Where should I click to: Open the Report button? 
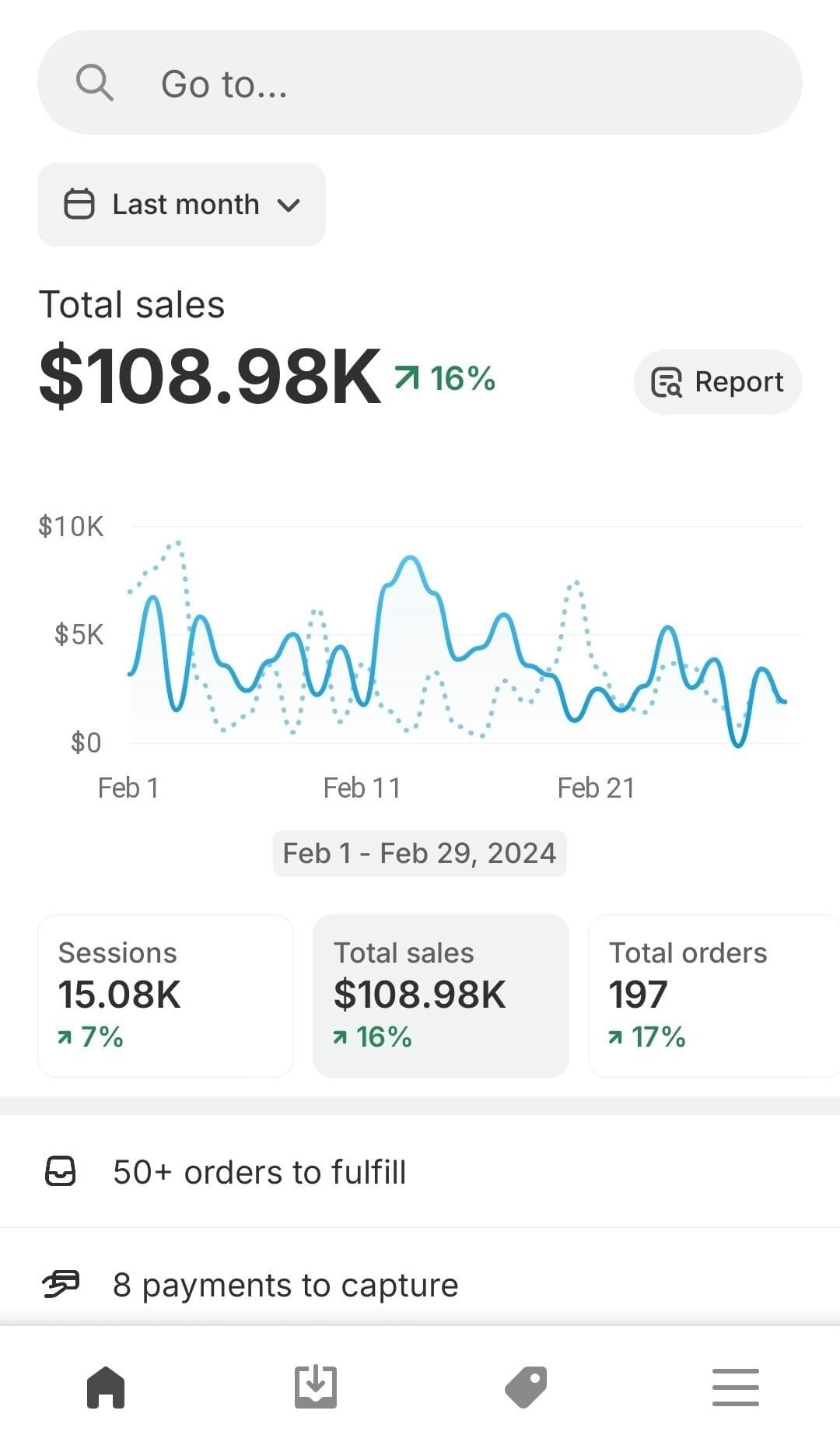[x=717, y=382]
